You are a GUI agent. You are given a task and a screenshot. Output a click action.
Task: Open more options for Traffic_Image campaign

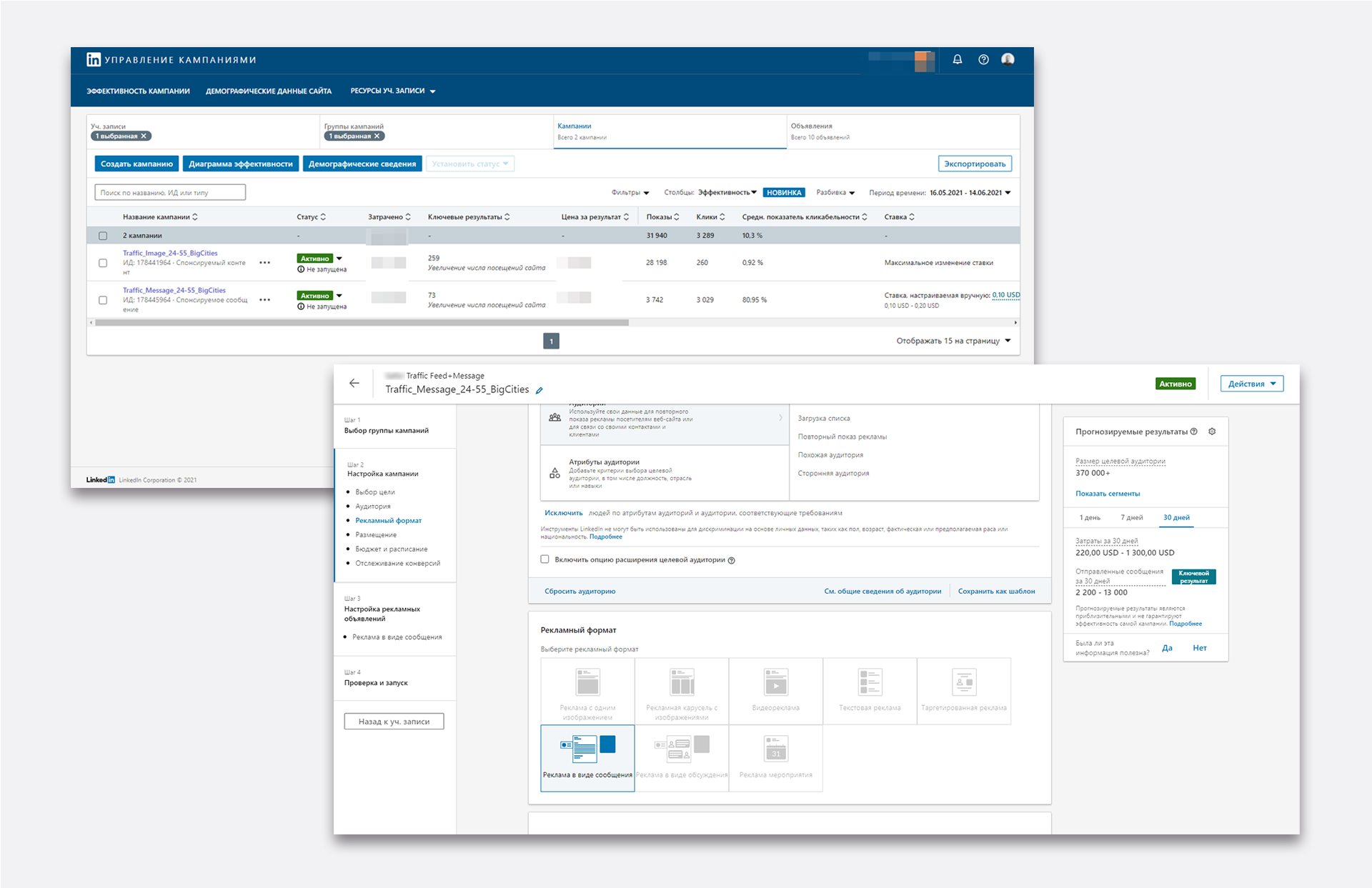(x=264, y=263)
